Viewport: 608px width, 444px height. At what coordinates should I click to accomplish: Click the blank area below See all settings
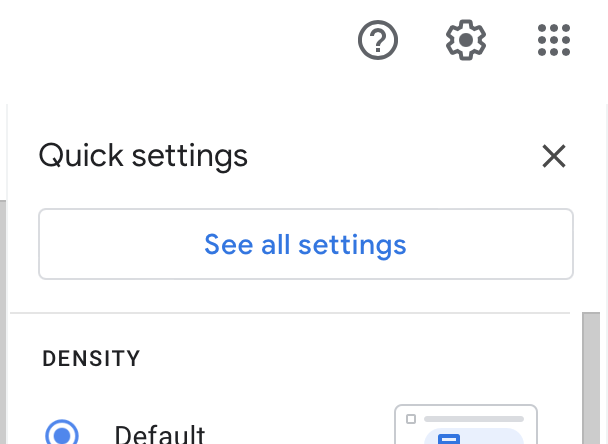tap(306, 295)
